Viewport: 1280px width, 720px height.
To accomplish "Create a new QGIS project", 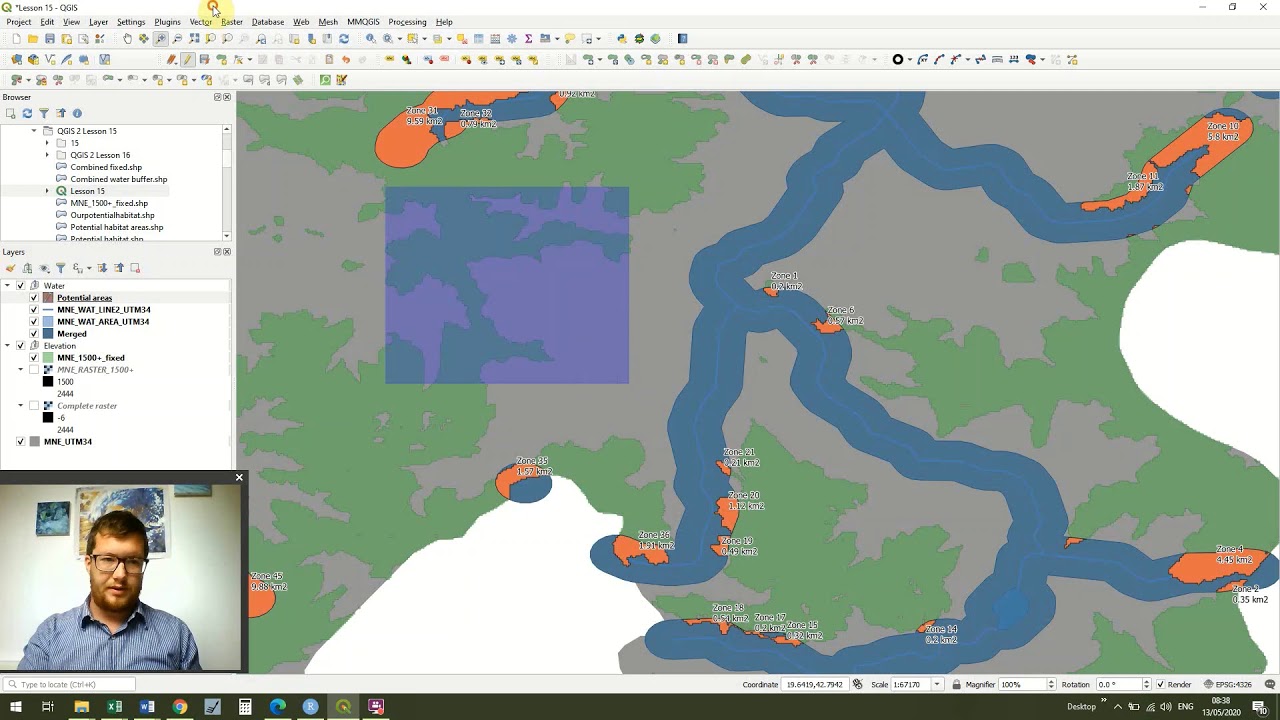I will (16, 39).
